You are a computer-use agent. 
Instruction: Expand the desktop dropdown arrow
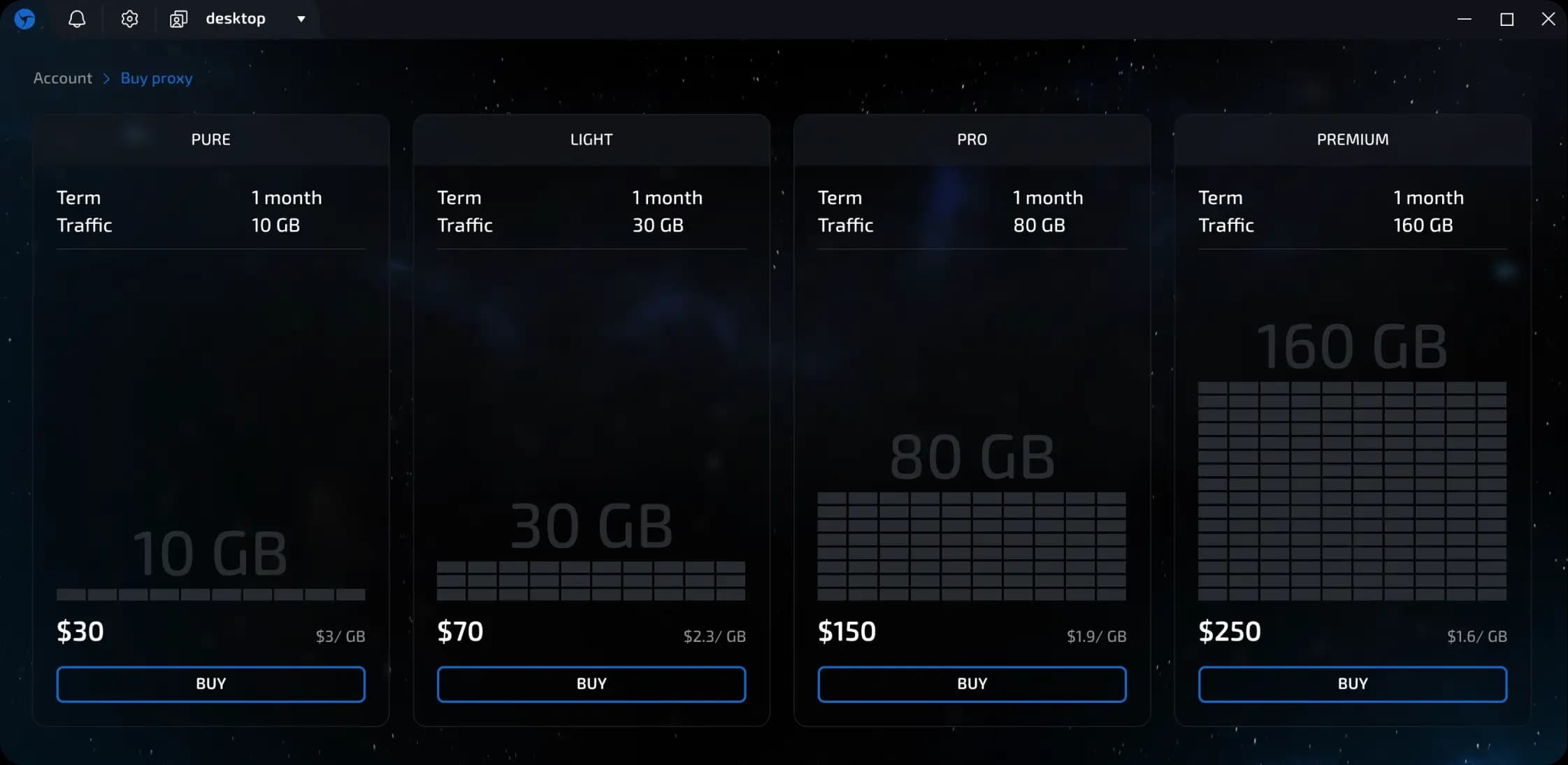tap(301, 19)
